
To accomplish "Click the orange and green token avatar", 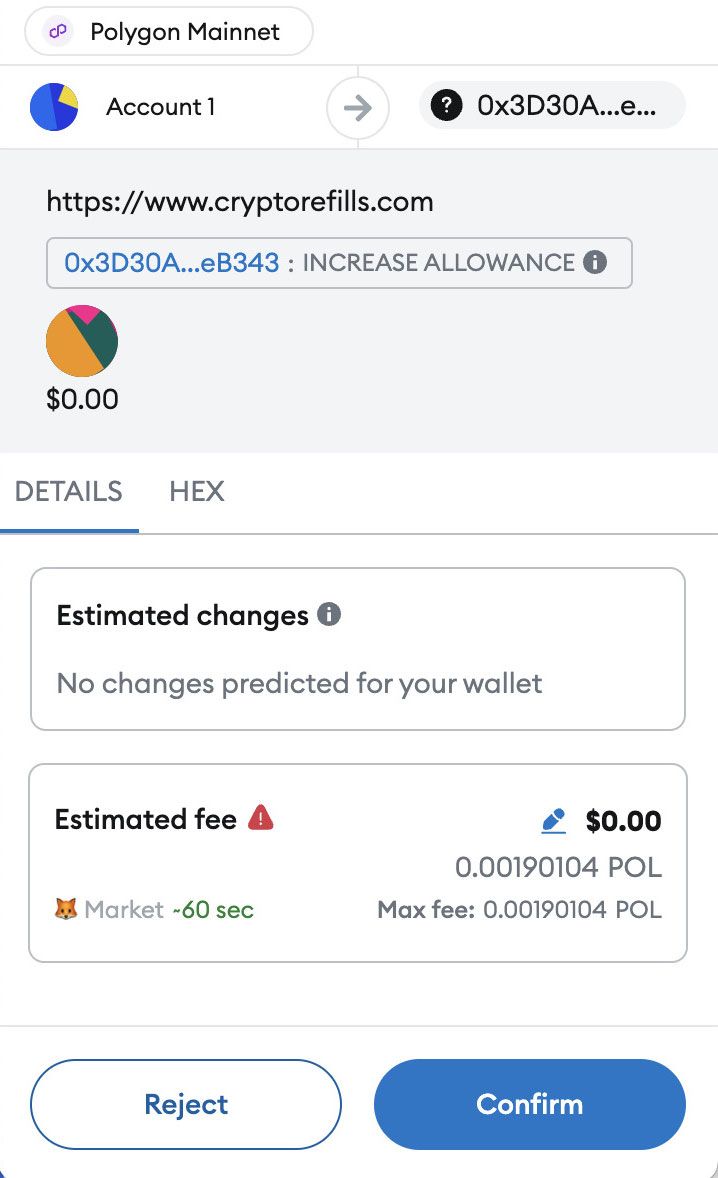I will tap(82, 341).
